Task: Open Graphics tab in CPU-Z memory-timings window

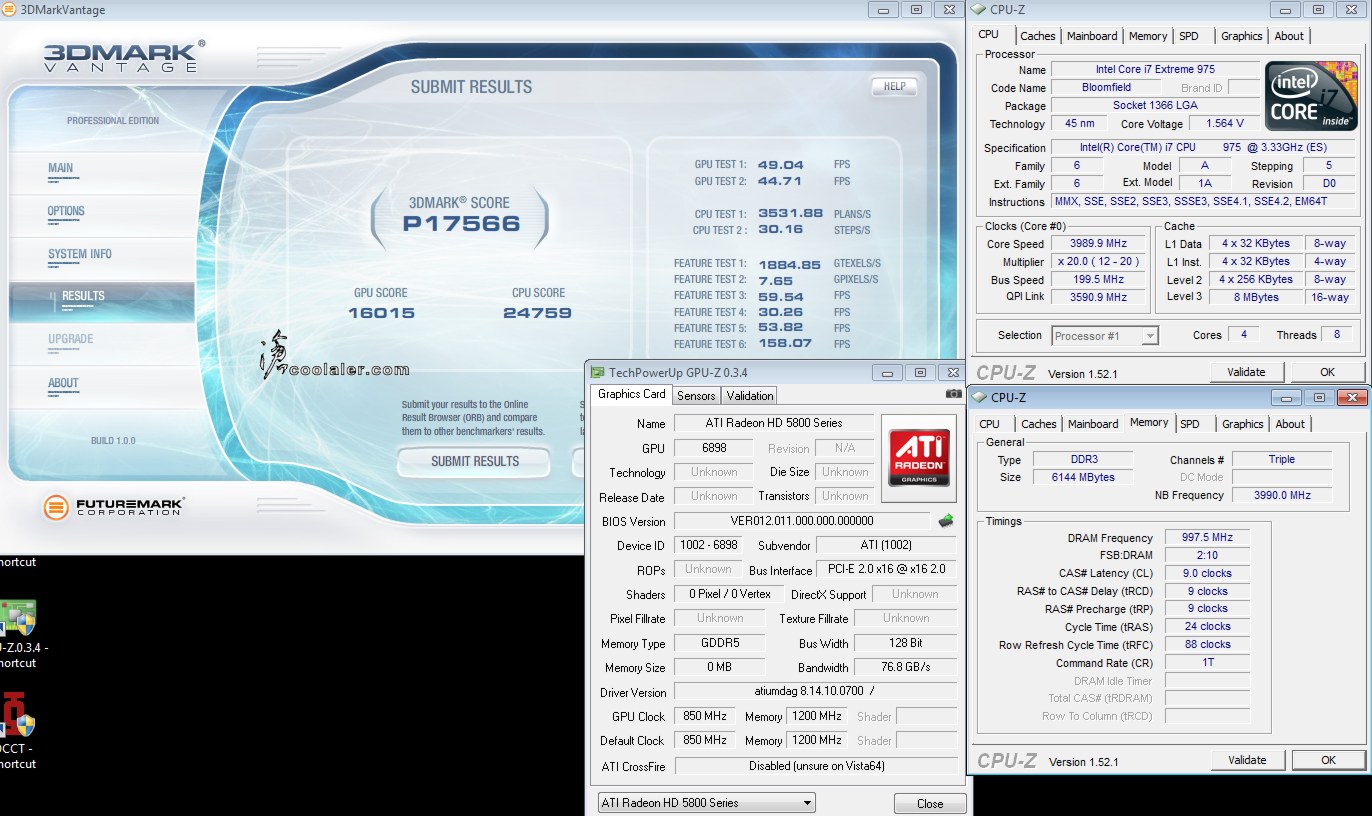Action: coord(1243,424)
